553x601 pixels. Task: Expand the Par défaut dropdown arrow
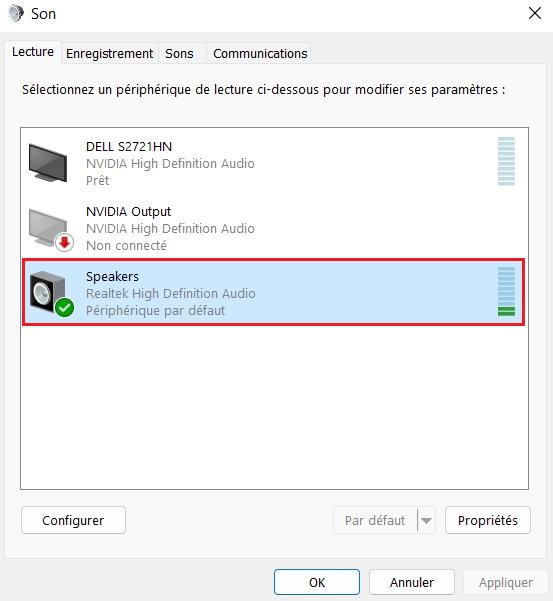426,520
